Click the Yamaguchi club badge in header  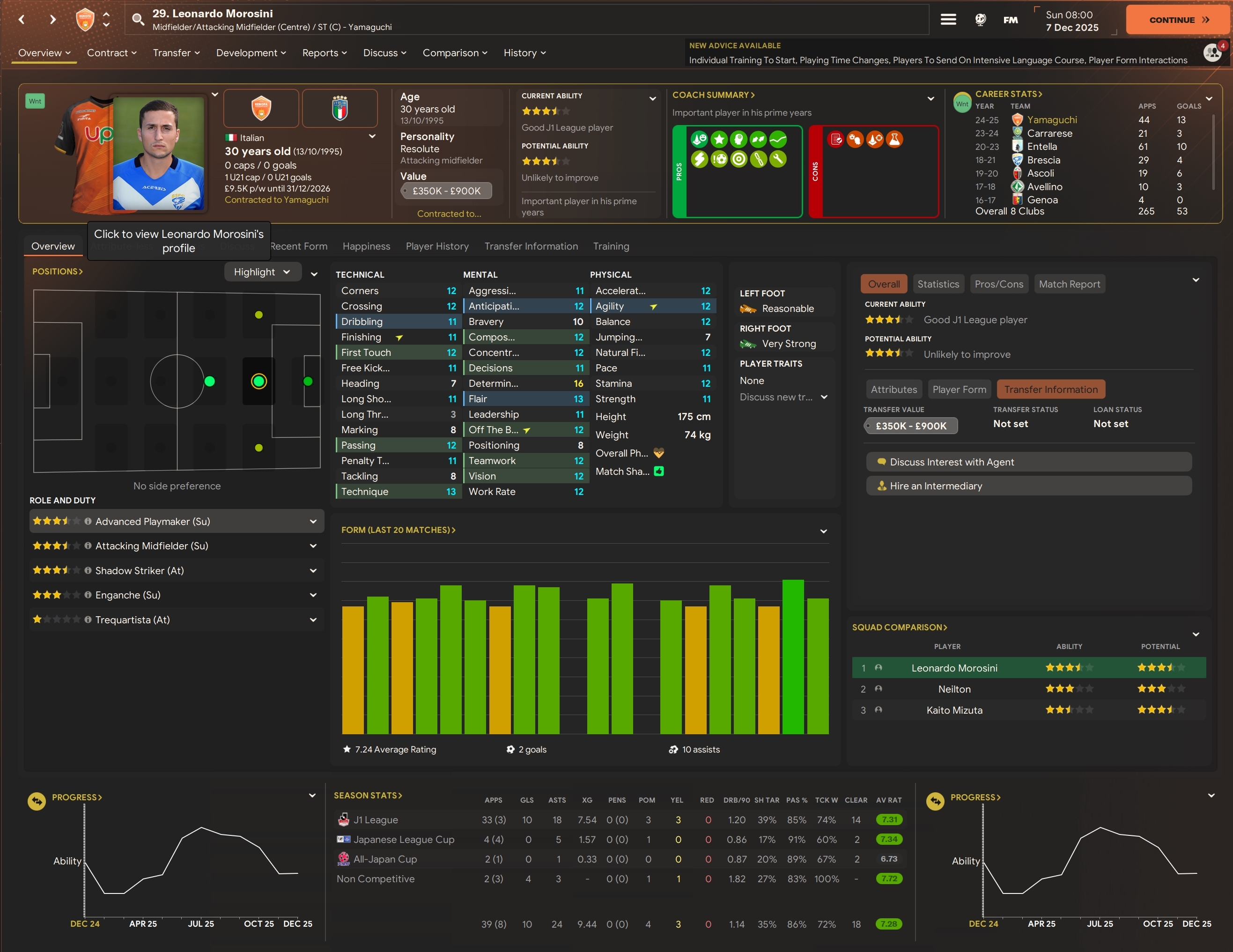coord(85,20)
